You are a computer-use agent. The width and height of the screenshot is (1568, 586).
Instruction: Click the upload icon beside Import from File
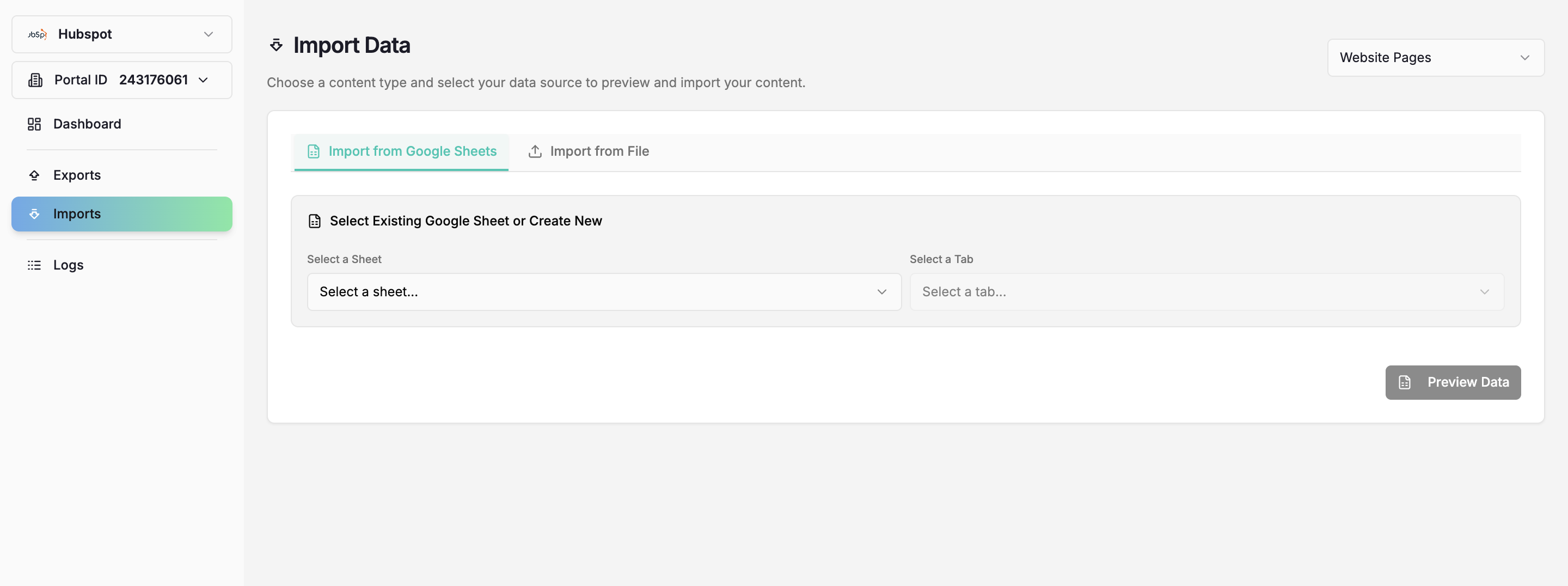click(x=535, y=151)
